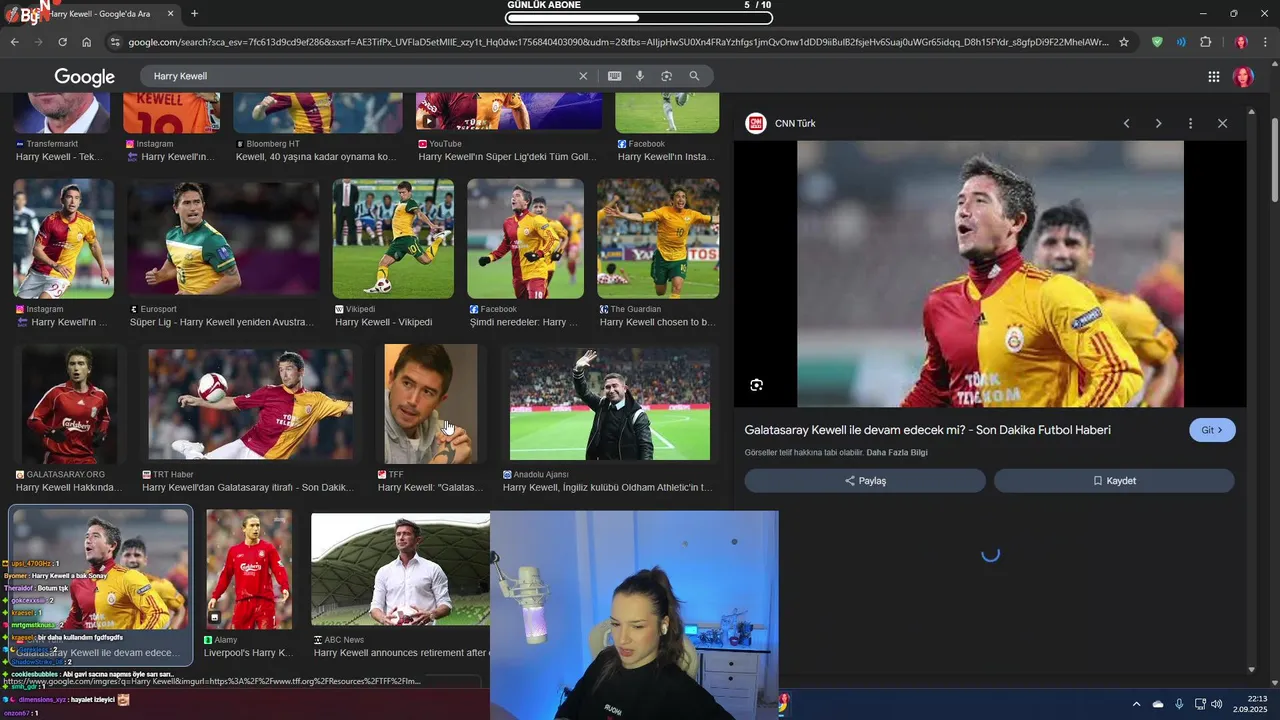Close the CNN Türk preview panel
The height and width of the screenshot is (720, 1280).
(x=1222, y=123)
